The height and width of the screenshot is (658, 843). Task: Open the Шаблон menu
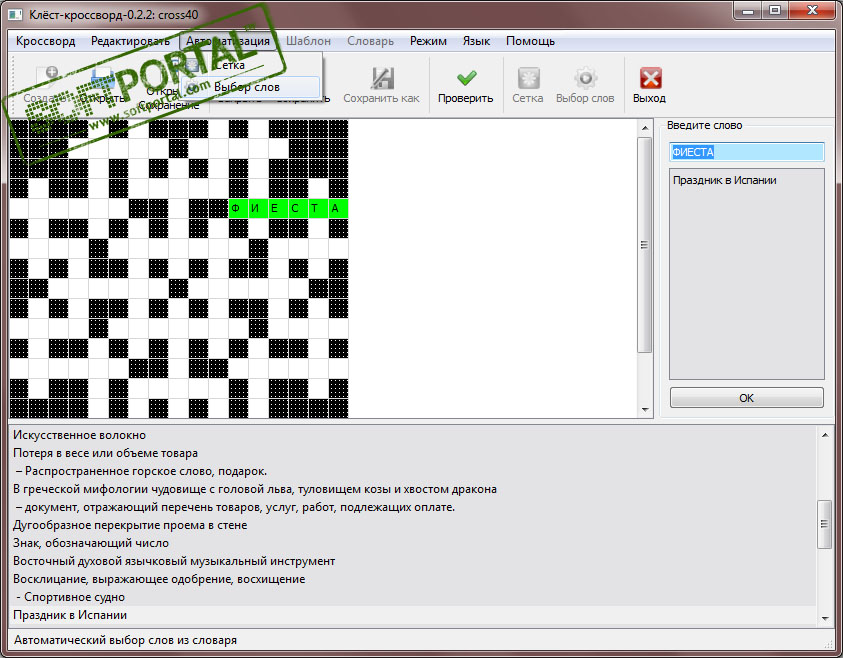[308, 41]
